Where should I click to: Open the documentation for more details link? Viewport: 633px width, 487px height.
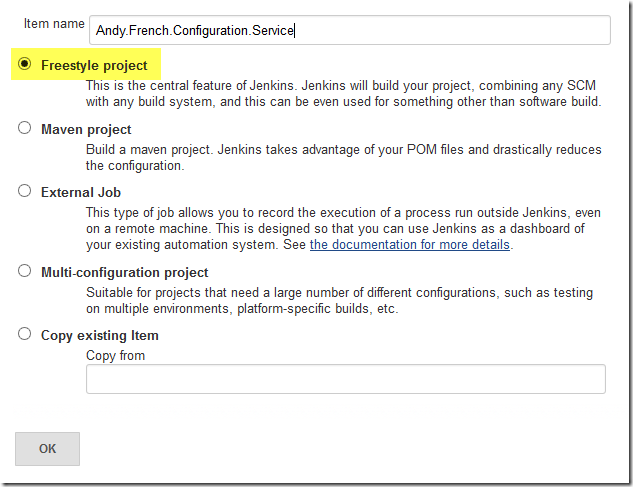(410, 245)
